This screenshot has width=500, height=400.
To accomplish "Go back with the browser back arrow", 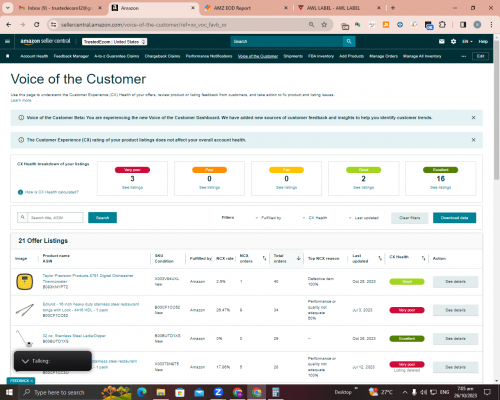I will point(9,25).
